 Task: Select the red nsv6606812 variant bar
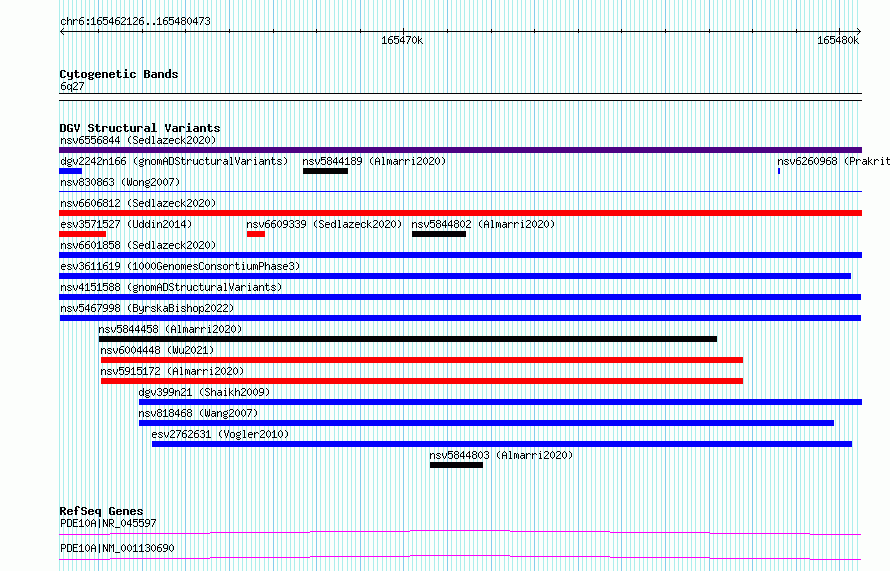pos(460,213)
